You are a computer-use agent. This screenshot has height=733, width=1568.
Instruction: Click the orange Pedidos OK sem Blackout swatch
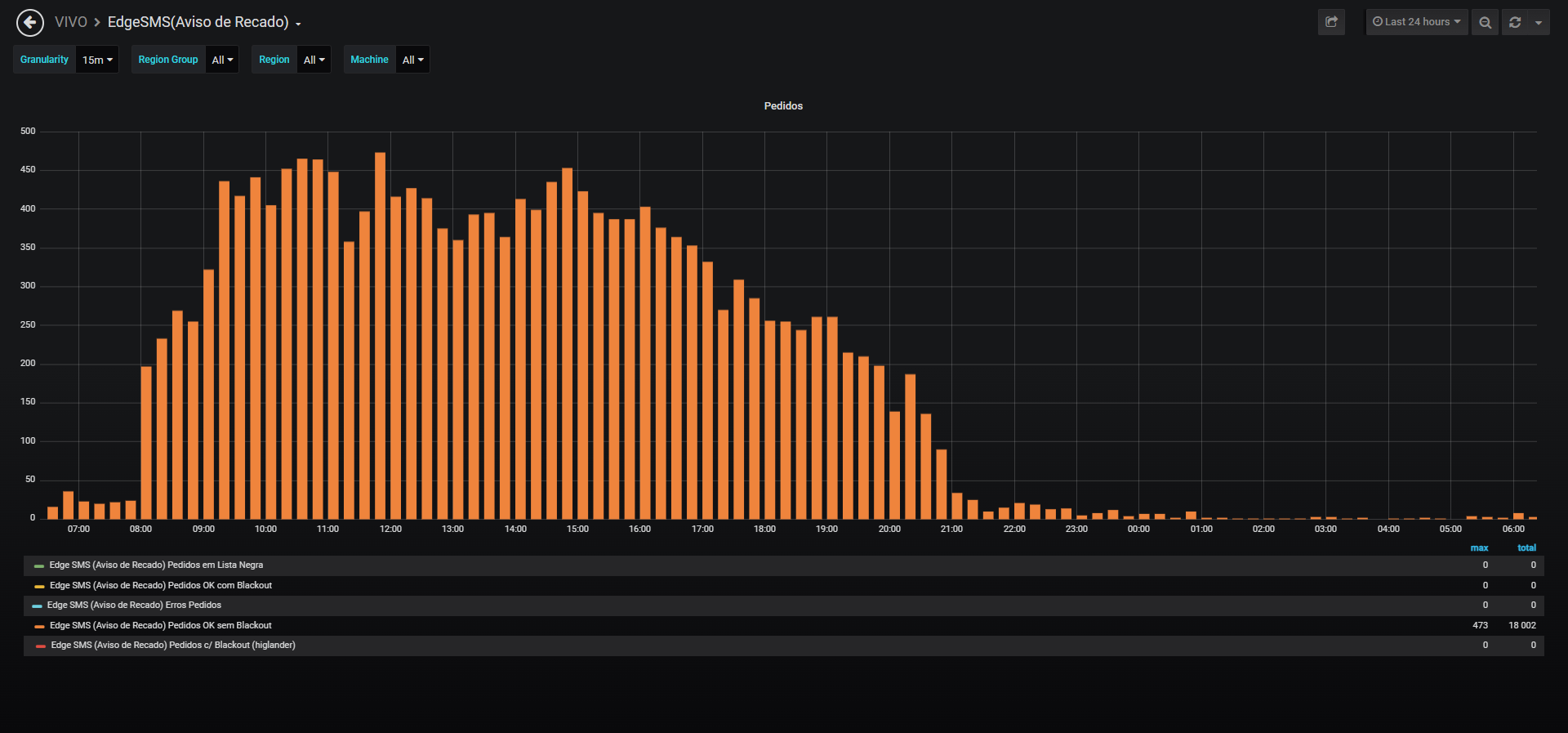[39, 627]
